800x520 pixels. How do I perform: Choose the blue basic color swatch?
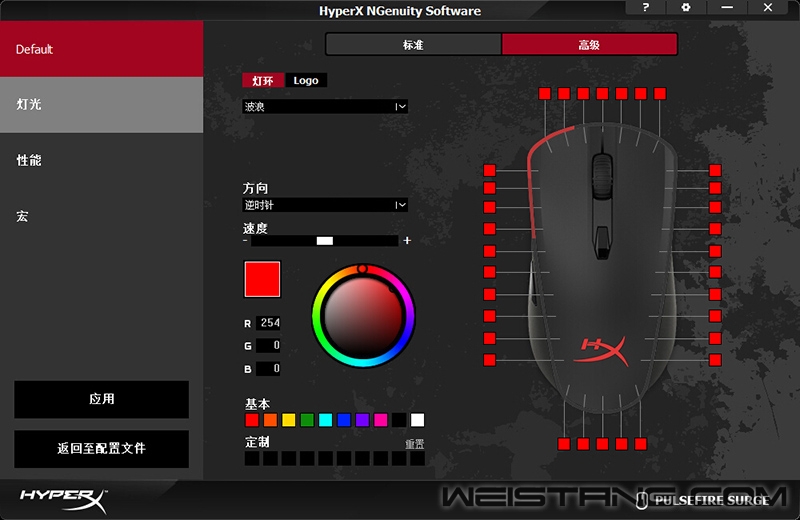[344, 420]
